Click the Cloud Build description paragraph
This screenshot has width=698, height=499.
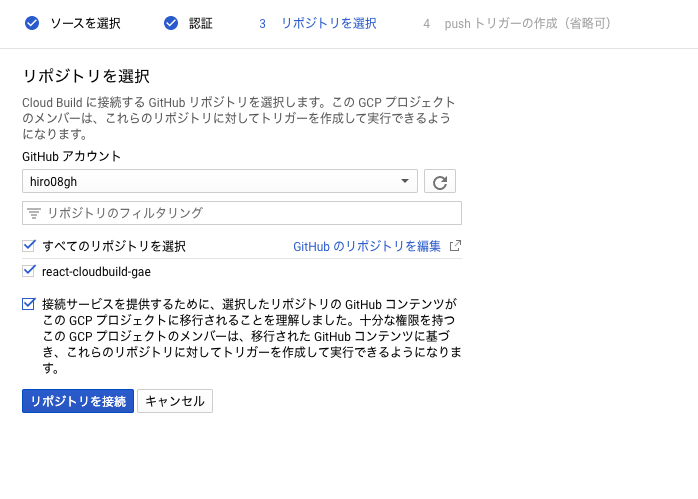point(239,118)
